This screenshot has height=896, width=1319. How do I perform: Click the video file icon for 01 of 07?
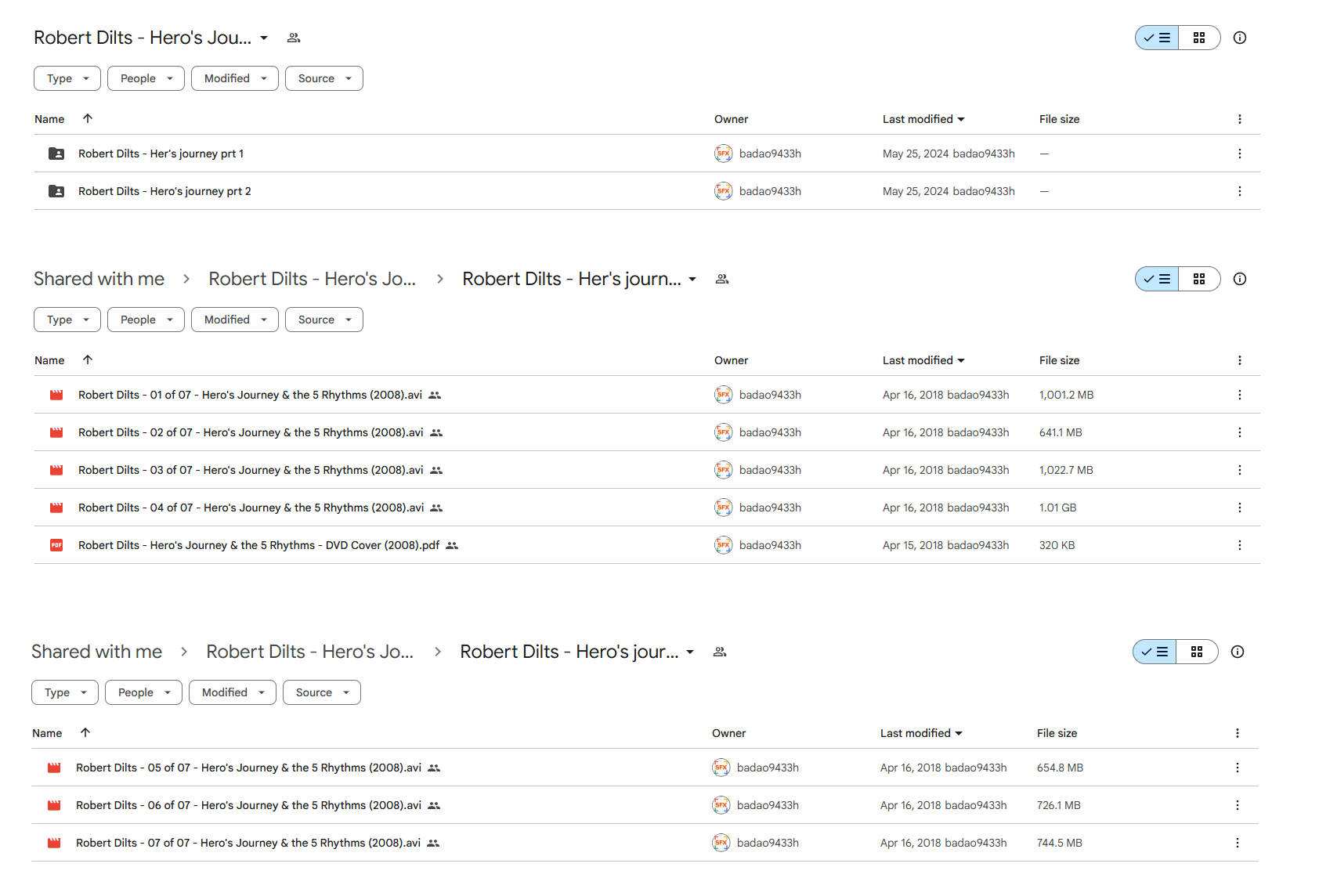tap(56, 395)
